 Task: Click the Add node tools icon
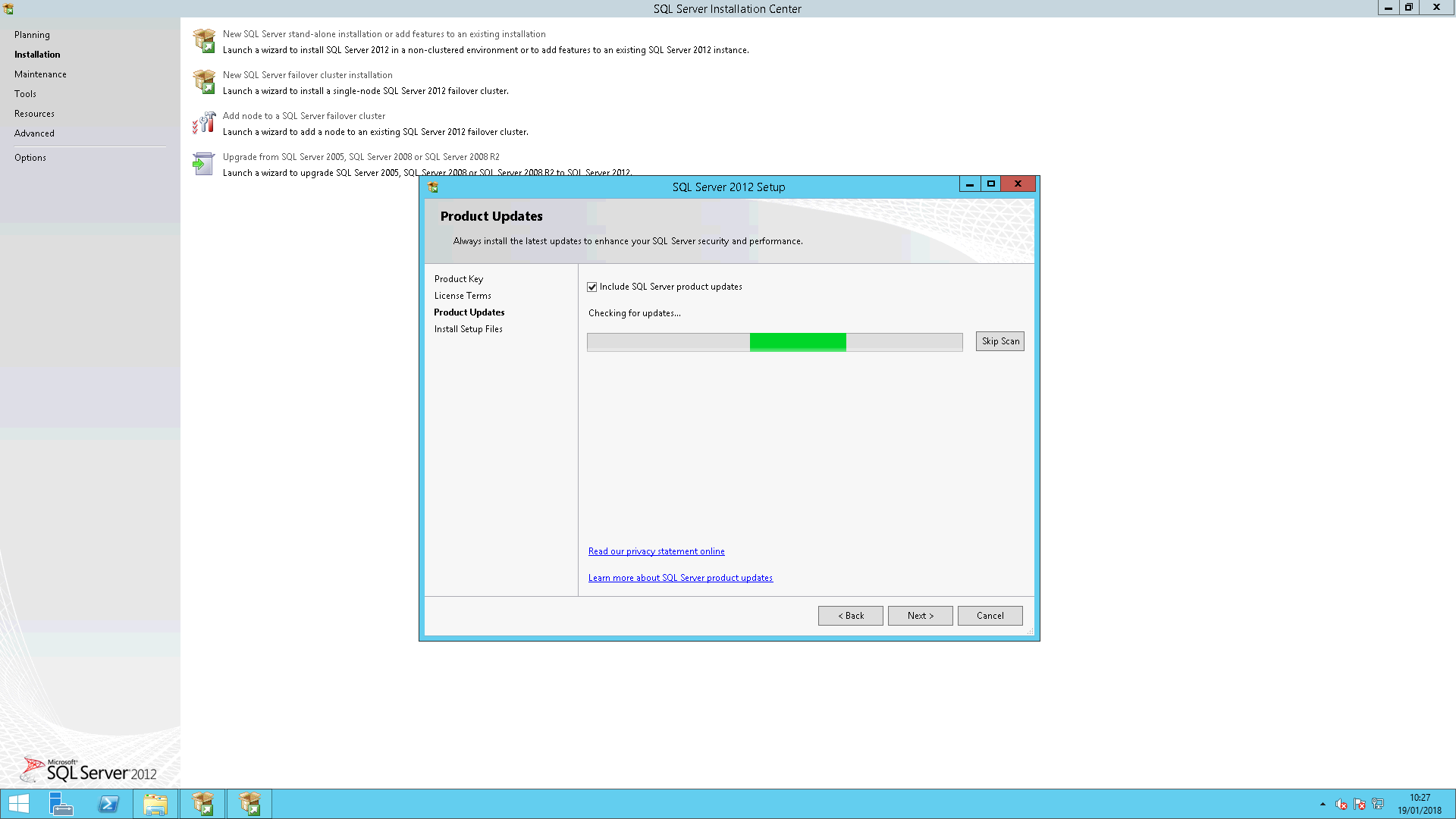pos(204,123)
